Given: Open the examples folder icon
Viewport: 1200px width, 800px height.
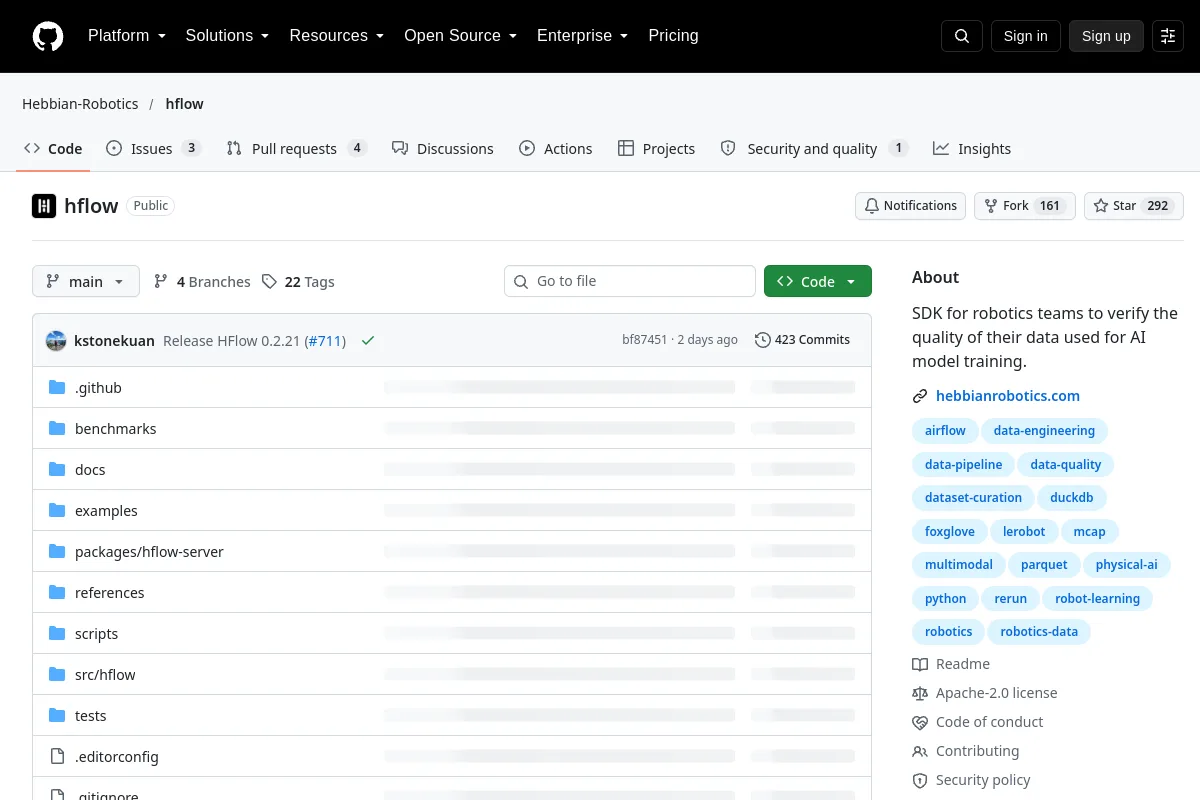Looking at the screenshot, I should tap(57, 510).
